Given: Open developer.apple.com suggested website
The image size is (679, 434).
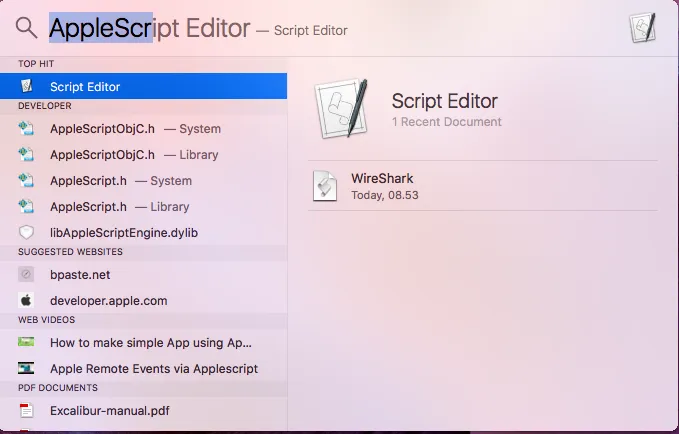Looking at the screenshot, I should click(x=143, y=301).
